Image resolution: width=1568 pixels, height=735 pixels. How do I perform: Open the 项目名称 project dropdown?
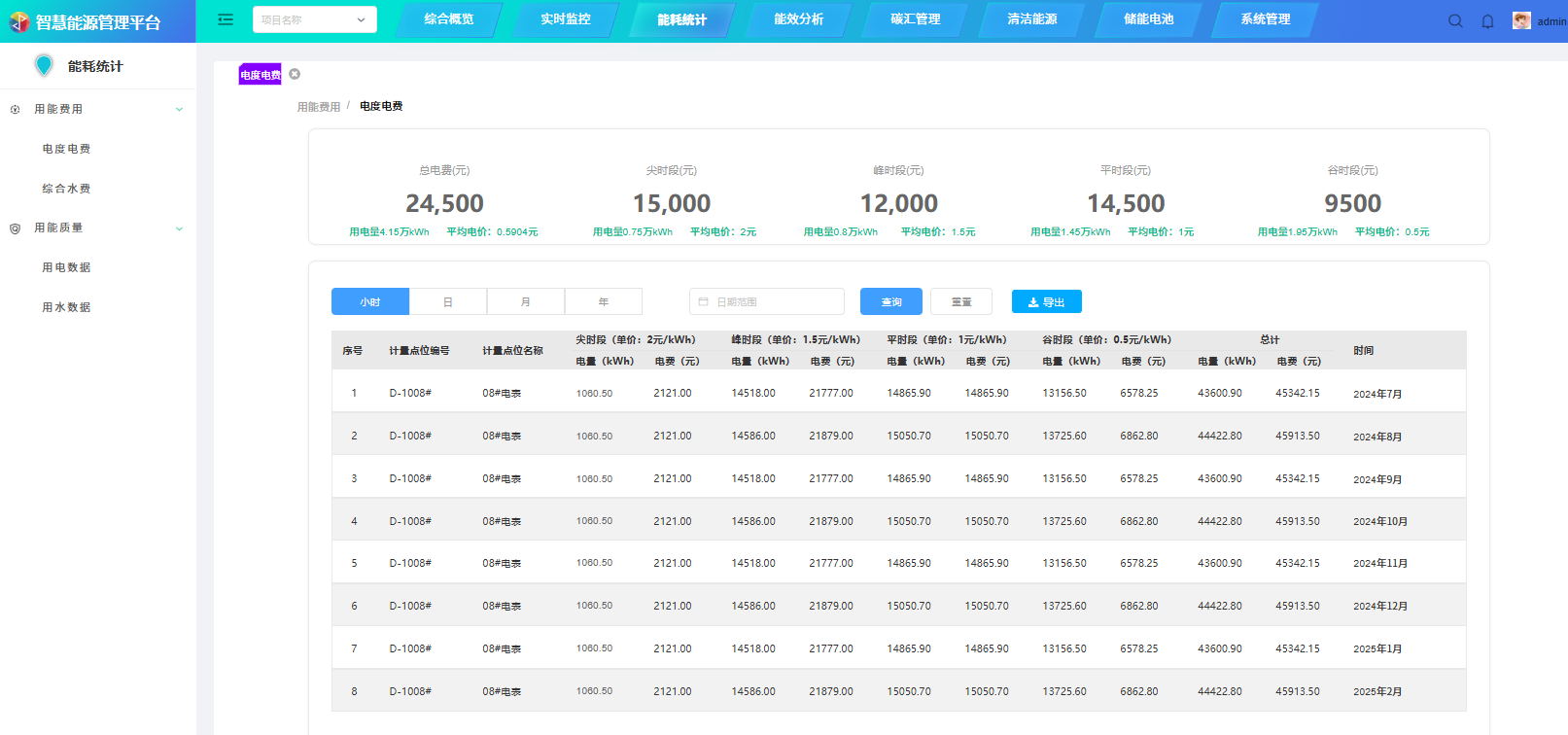(x=314, y=19)
